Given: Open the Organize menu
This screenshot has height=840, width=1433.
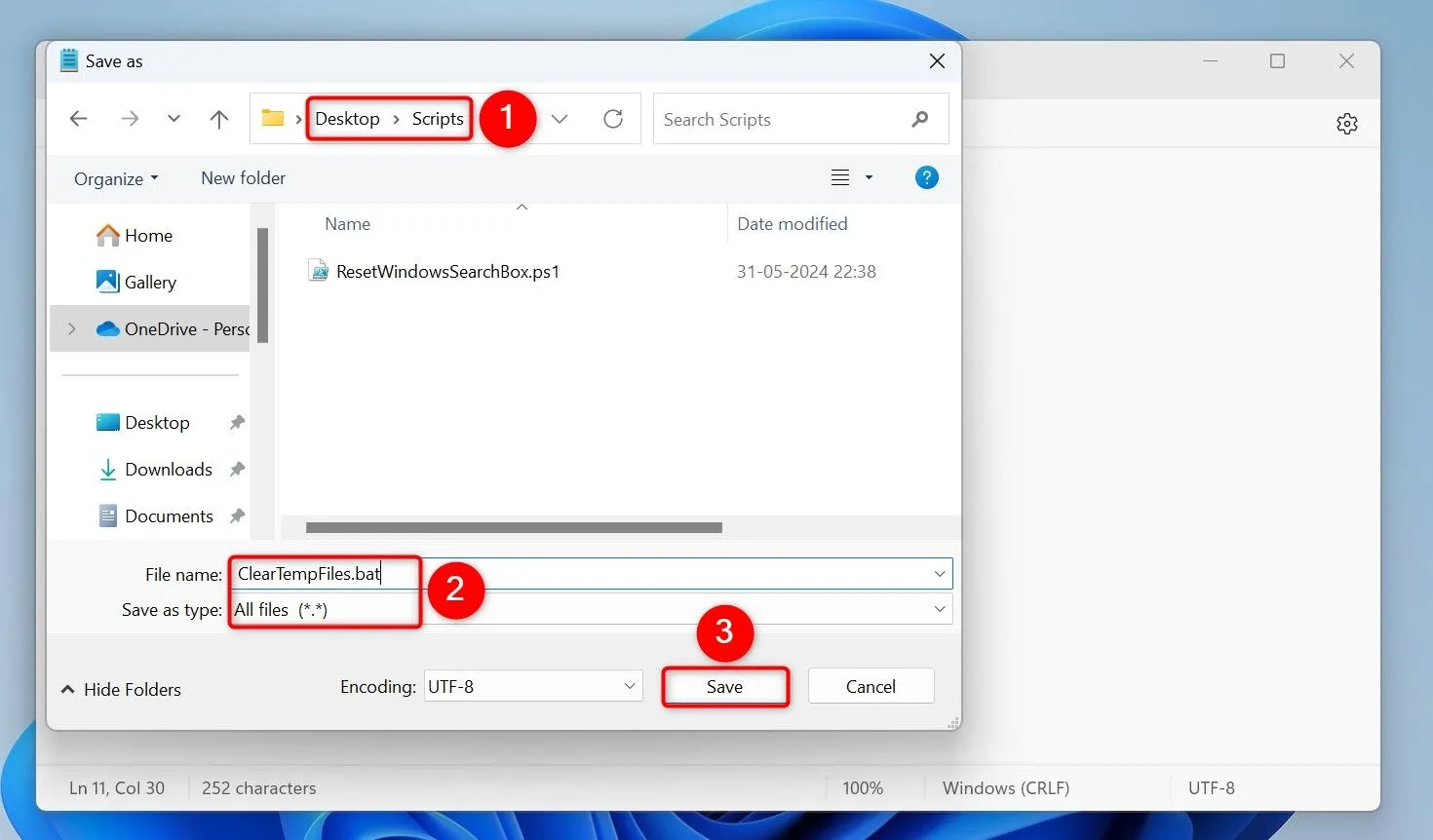Looking at the screenshot, I should [115, 178].
